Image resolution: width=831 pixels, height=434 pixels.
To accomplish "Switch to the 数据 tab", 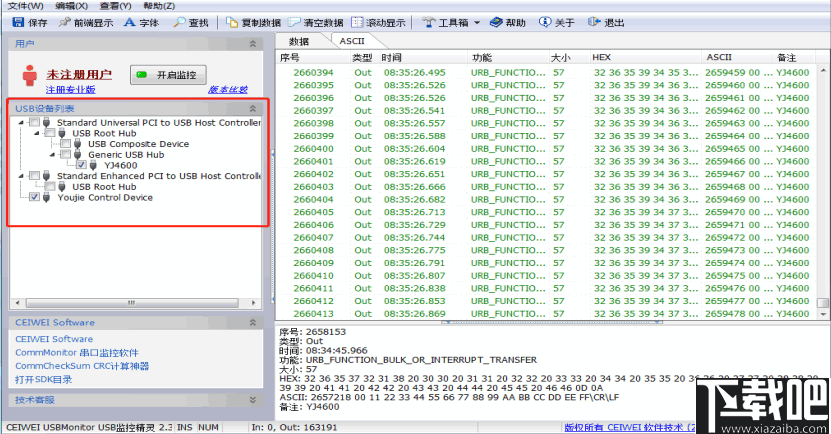I will tap(299, 41).
